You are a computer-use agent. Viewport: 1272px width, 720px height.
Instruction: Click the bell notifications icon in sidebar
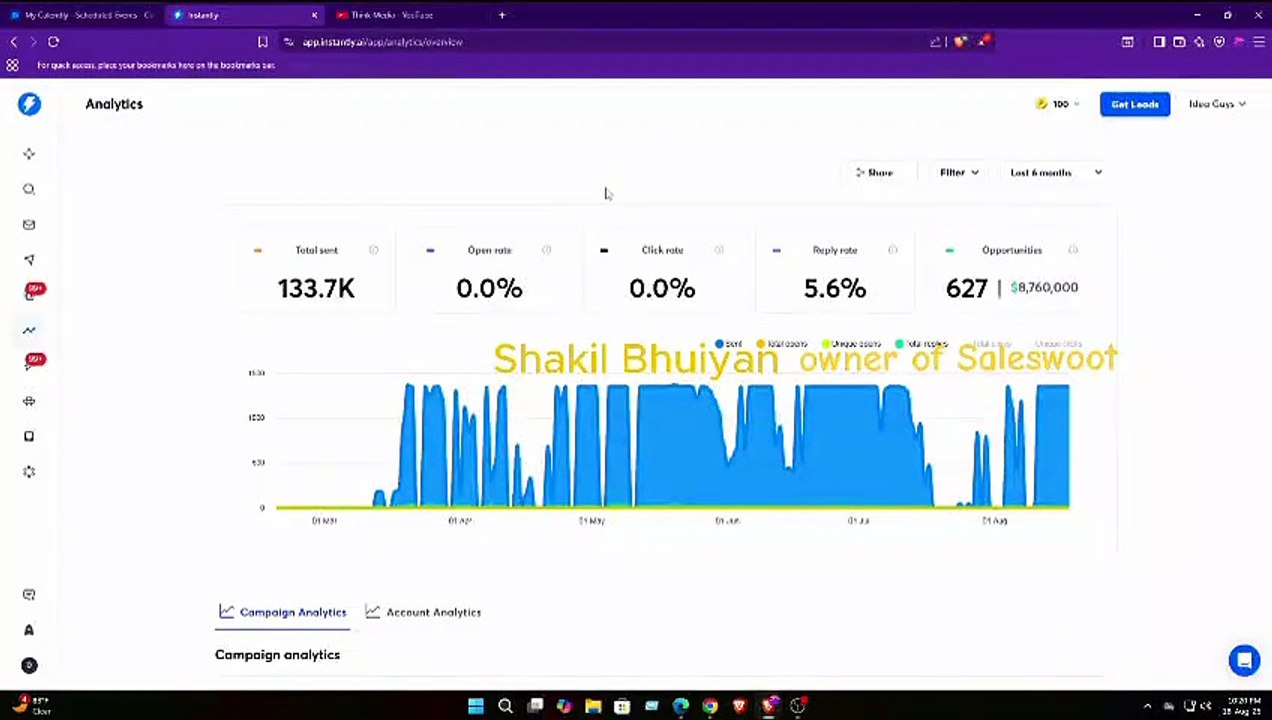pos(29,630)
